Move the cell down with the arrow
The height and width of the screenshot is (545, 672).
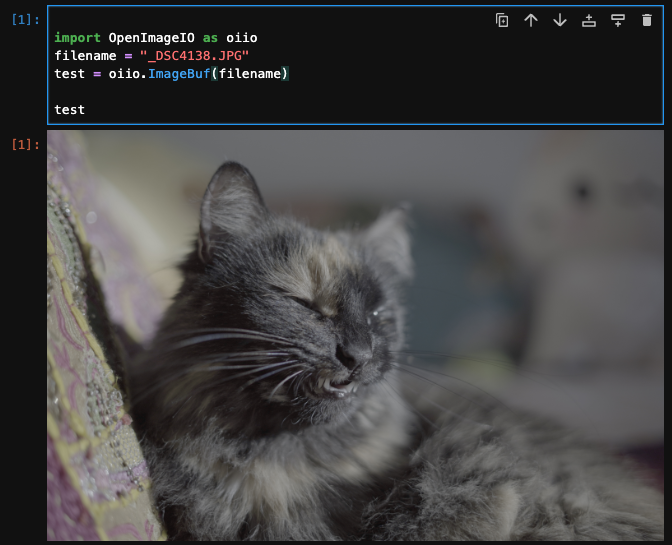tap(560, 20)
